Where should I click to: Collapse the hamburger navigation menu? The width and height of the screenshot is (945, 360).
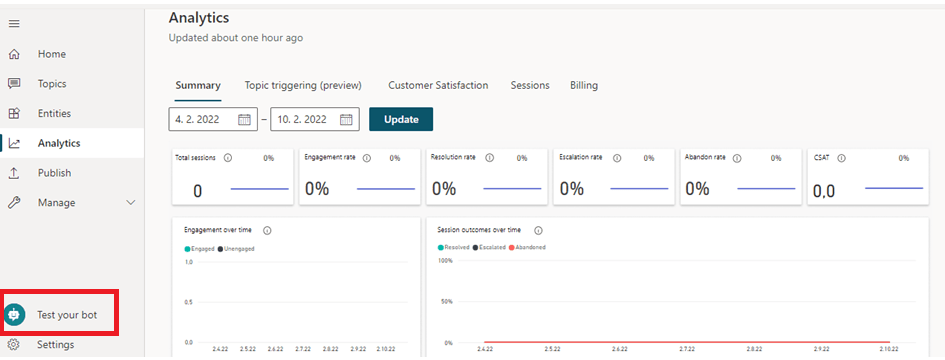pos(14,24)
